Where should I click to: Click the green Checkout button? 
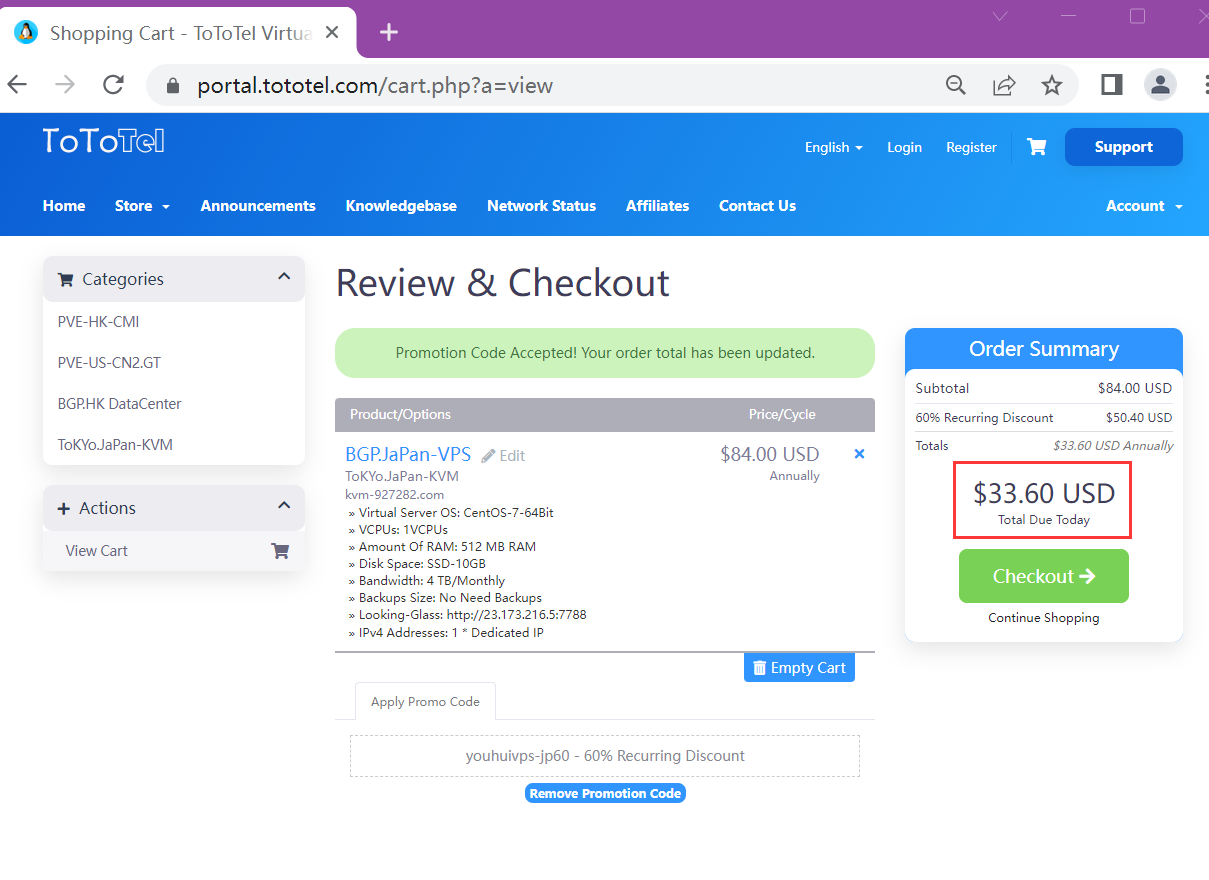click(1043, 576)
